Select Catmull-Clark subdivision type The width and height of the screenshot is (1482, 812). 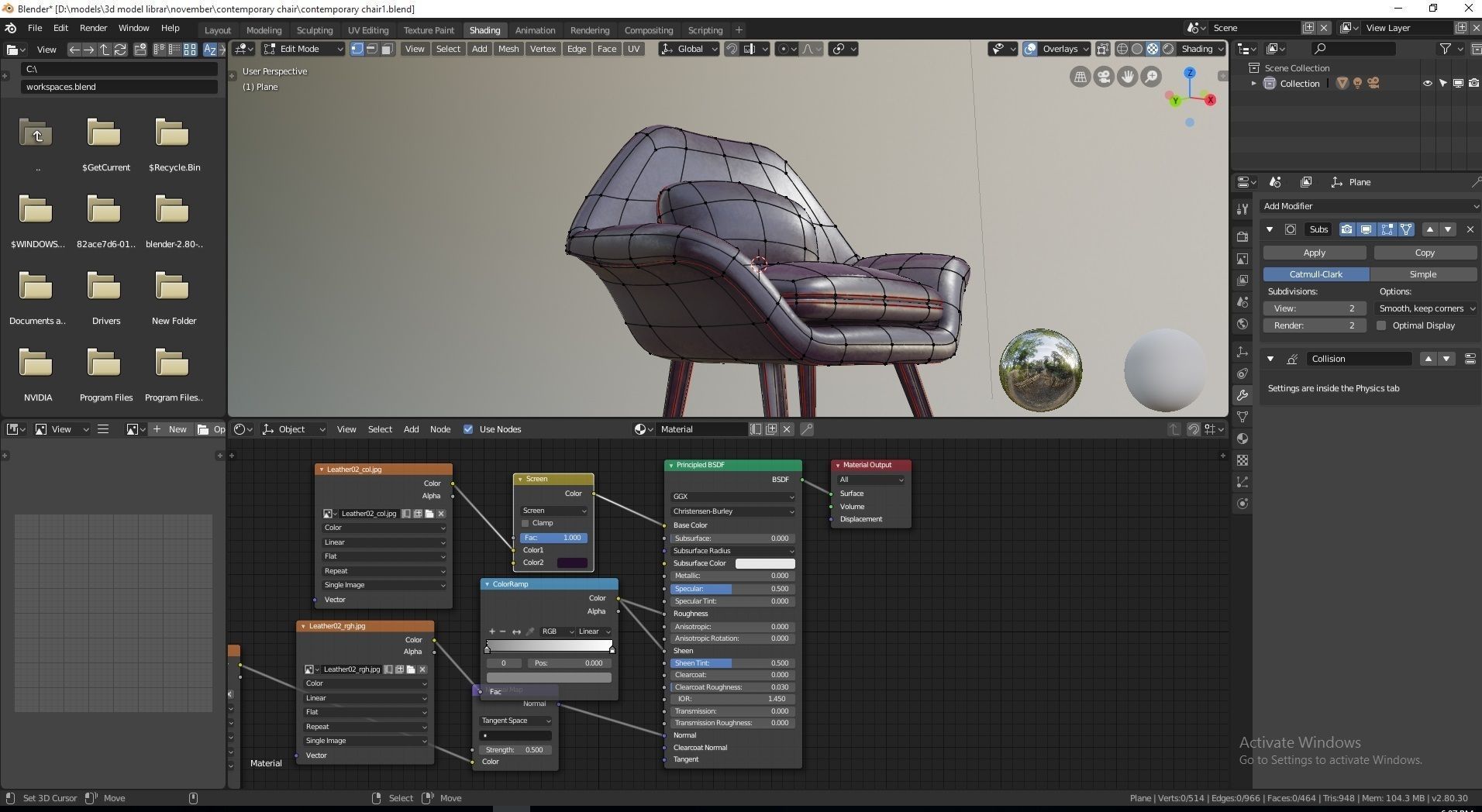(1316, 274)
